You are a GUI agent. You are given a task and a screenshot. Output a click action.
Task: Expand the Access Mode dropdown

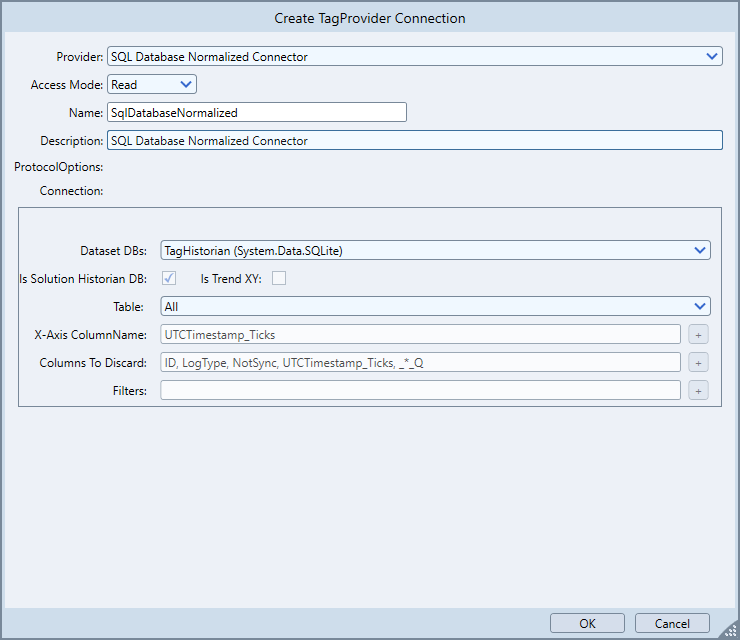[152, 85]
